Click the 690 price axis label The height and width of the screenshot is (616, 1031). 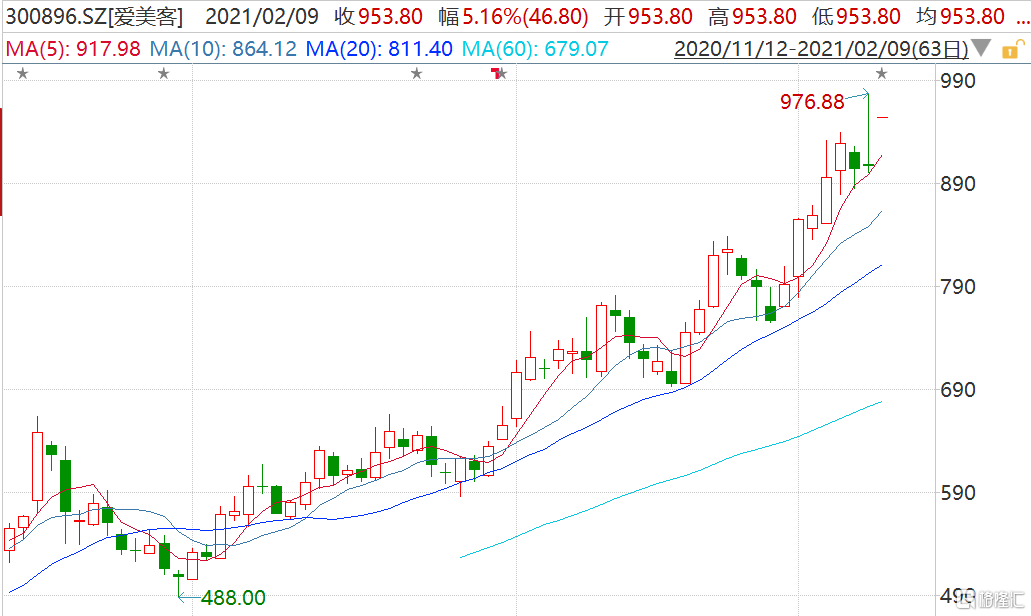pyautogui.click(x=958, y=390)
